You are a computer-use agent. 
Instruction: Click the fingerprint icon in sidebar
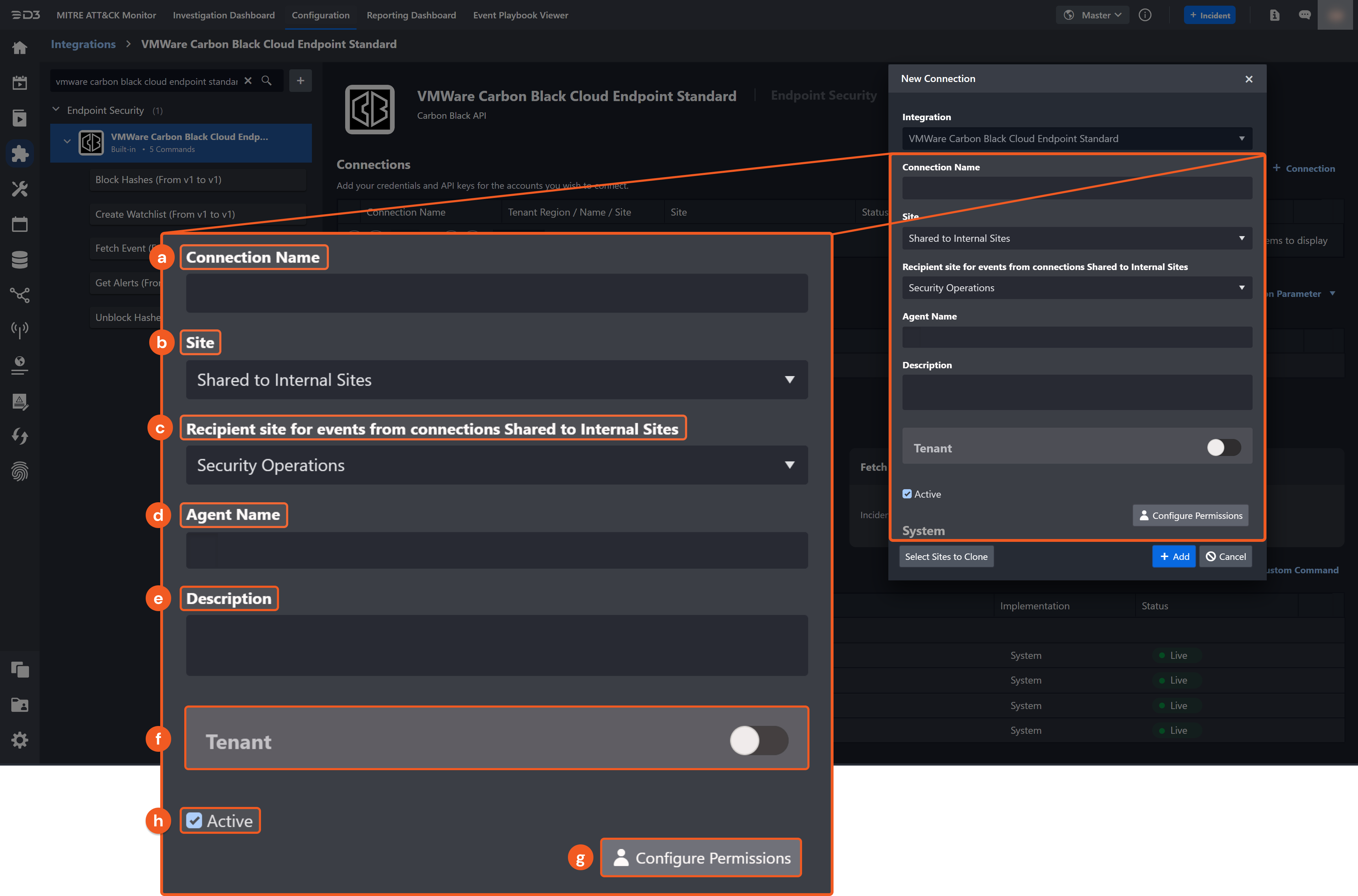[x=20, y=472]
